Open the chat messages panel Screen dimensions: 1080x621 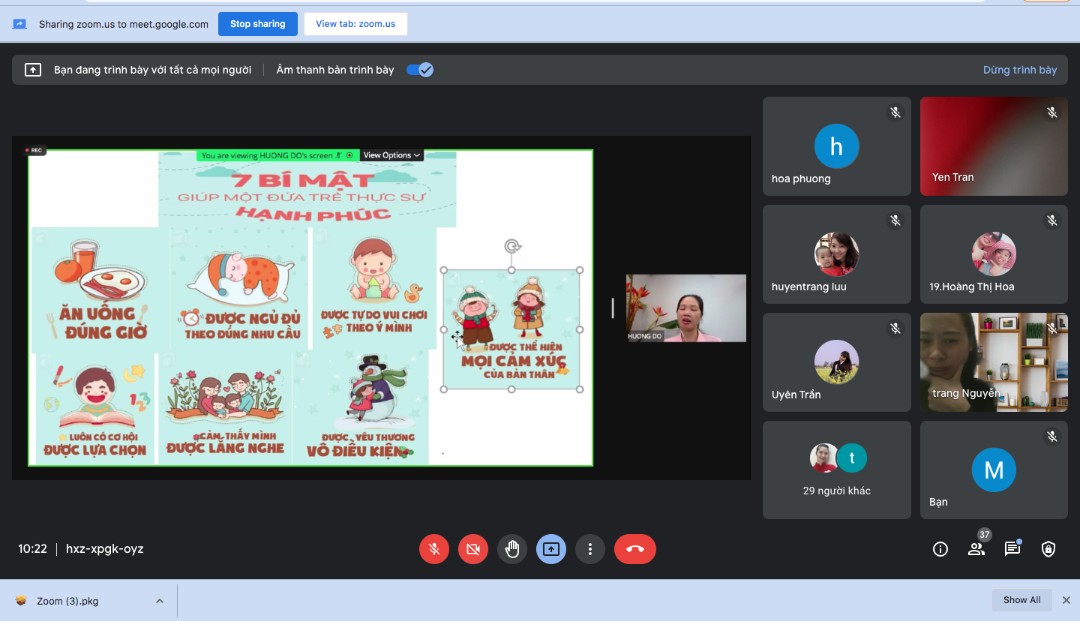[1012, 549]
